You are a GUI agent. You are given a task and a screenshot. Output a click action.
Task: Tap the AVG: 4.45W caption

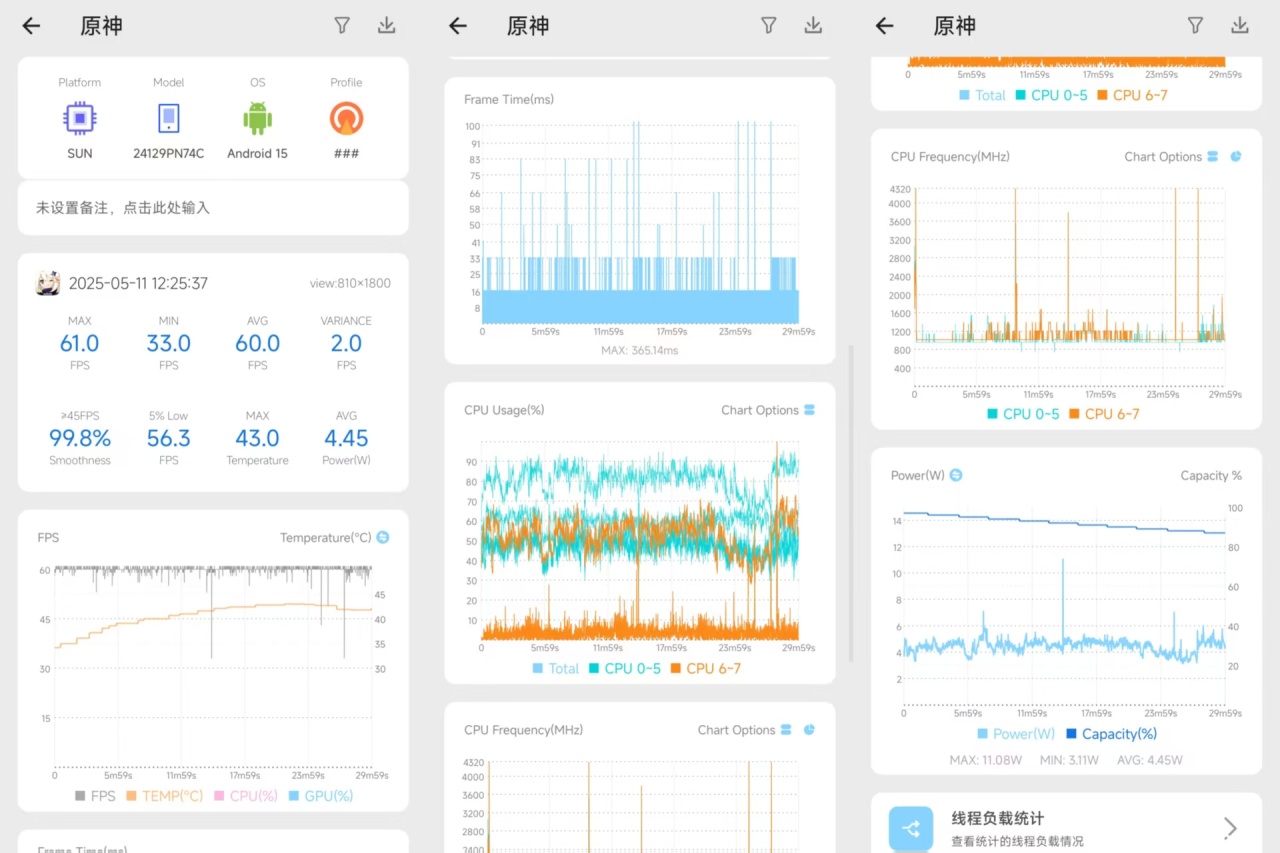point(1150,760)
